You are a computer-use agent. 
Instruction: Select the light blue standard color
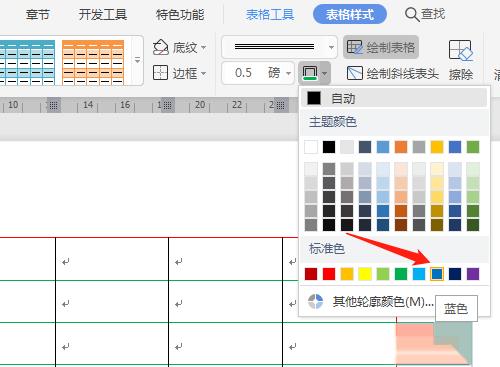(x=419, y=274)
